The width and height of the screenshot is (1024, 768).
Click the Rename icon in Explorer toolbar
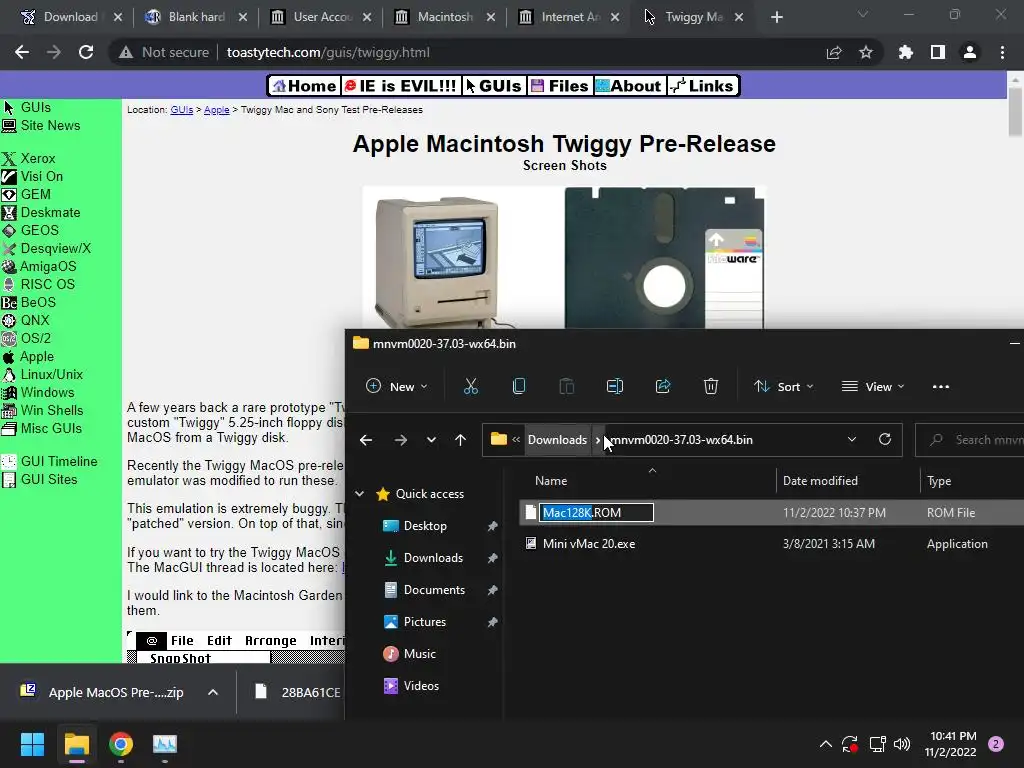[x=615, y=387]
